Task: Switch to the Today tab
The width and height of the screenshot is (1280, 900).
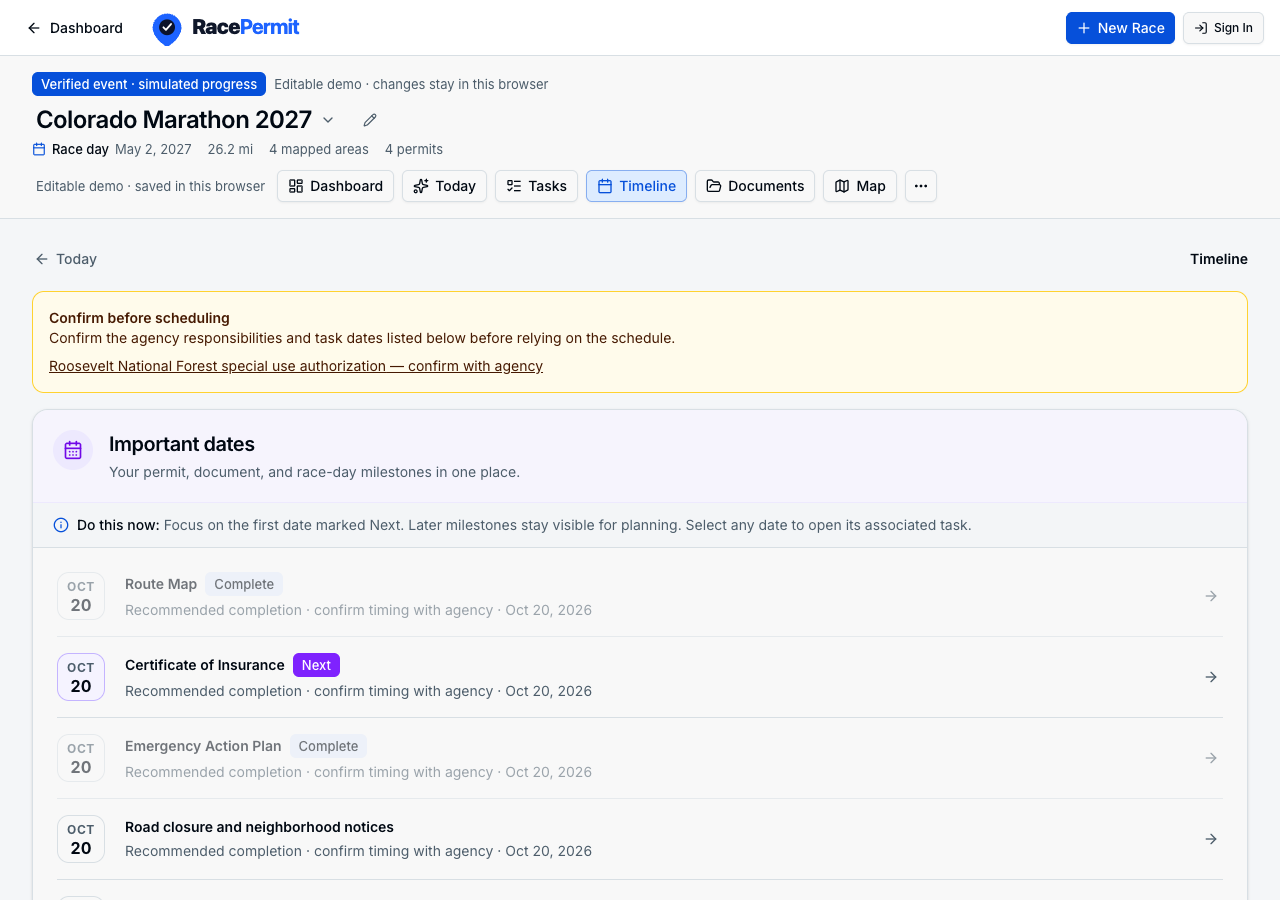Action: 444,186
